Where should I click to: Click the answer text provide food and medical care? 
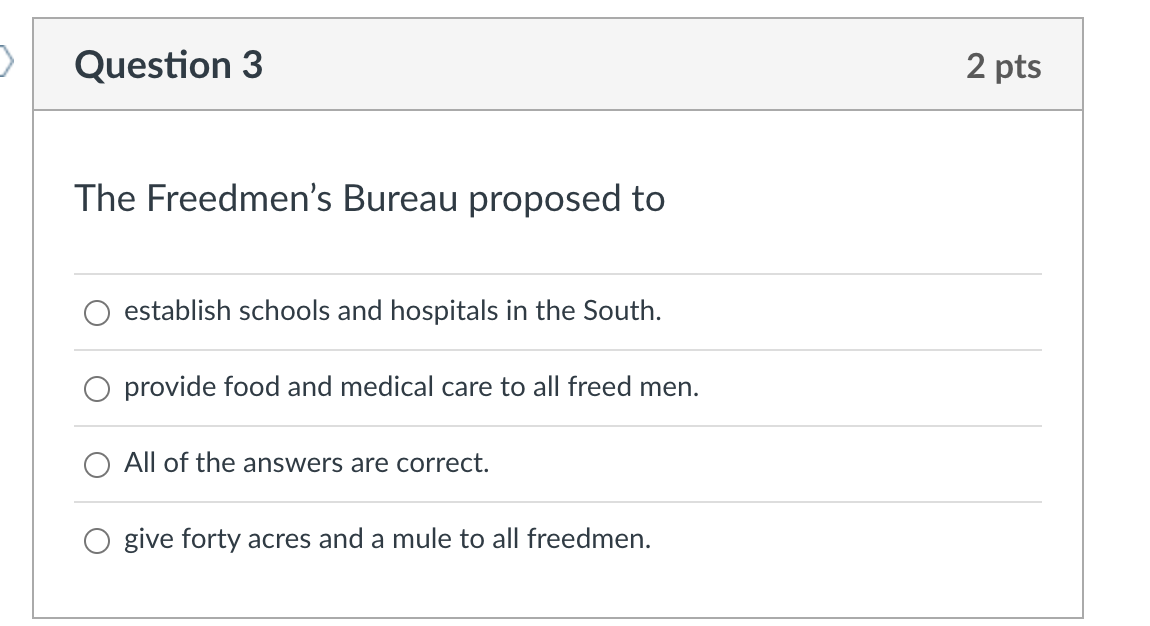(411, 387)
